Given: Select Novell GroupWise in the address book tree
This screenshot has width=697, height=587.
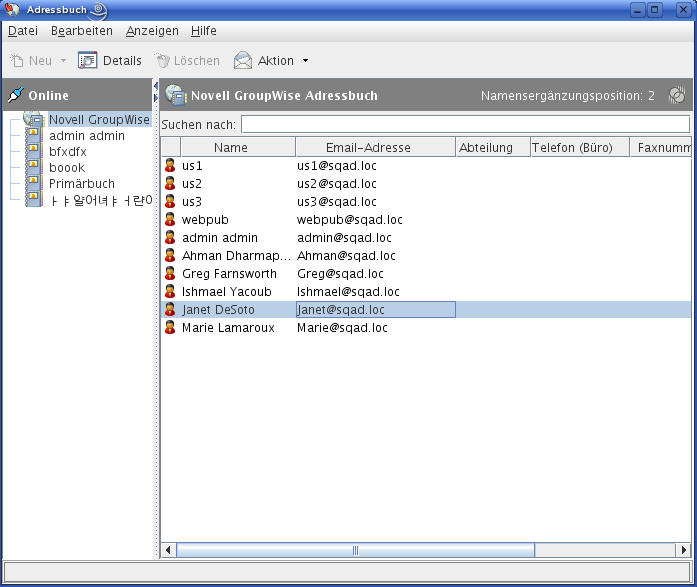Looking at the screenshot, I should coord(99,120).
